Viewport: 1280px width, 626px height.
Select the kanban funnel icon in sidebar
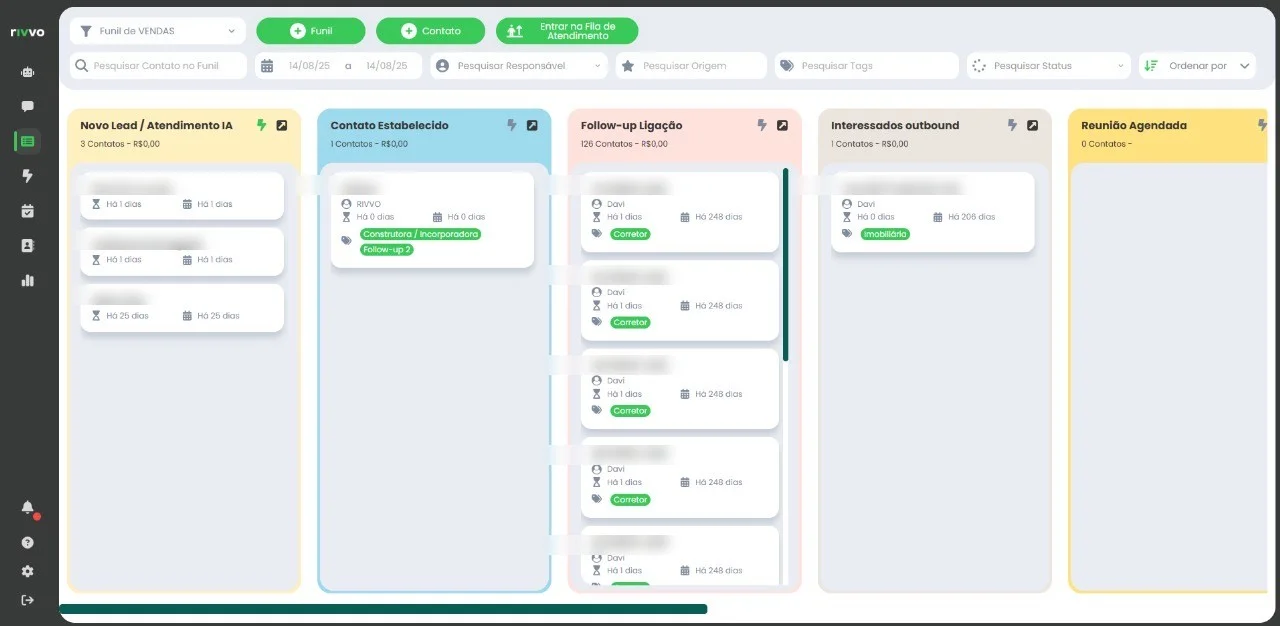[27, 141]
